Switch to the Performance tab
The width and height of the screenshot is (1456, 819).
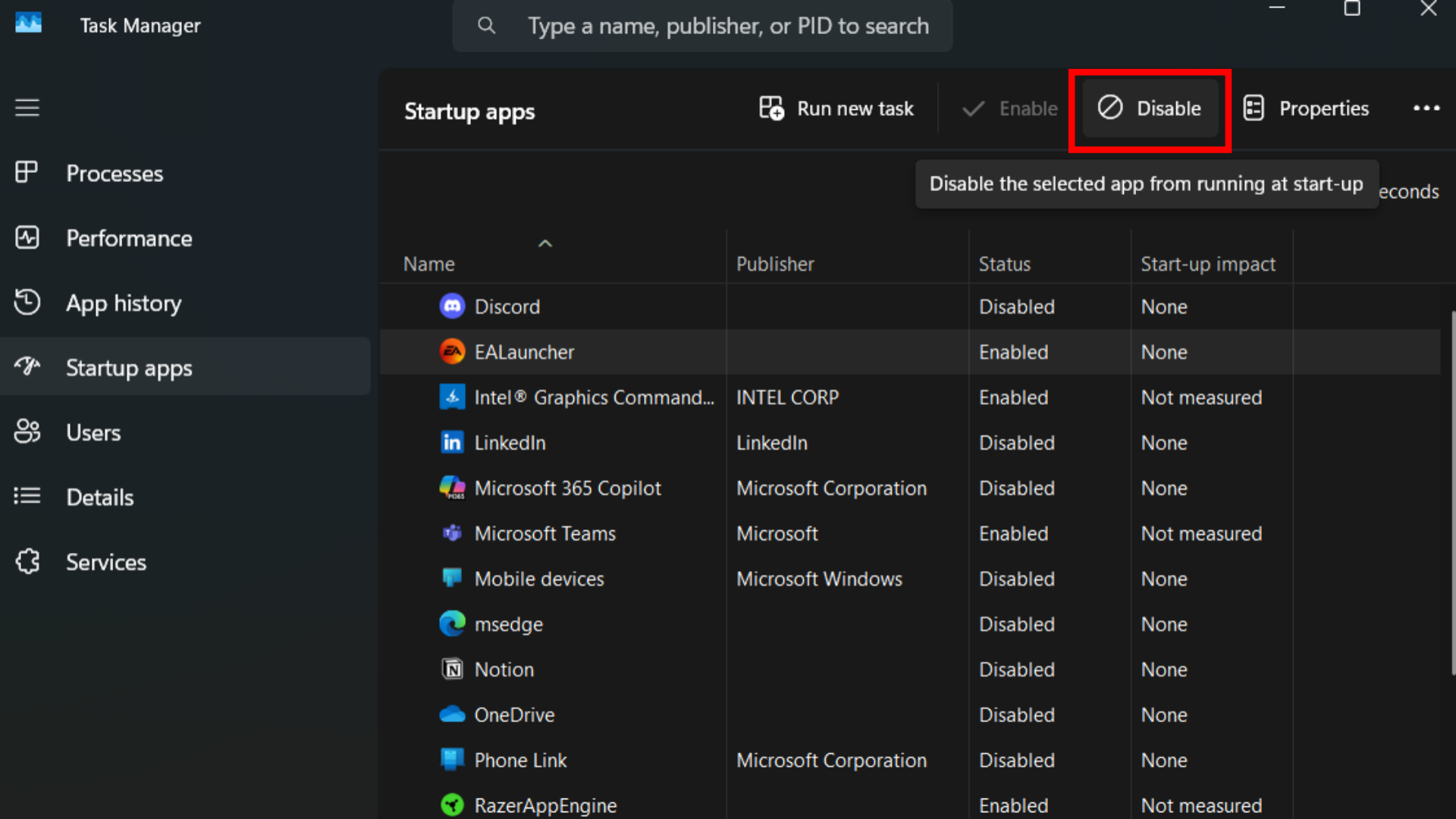tap(186, 238)
